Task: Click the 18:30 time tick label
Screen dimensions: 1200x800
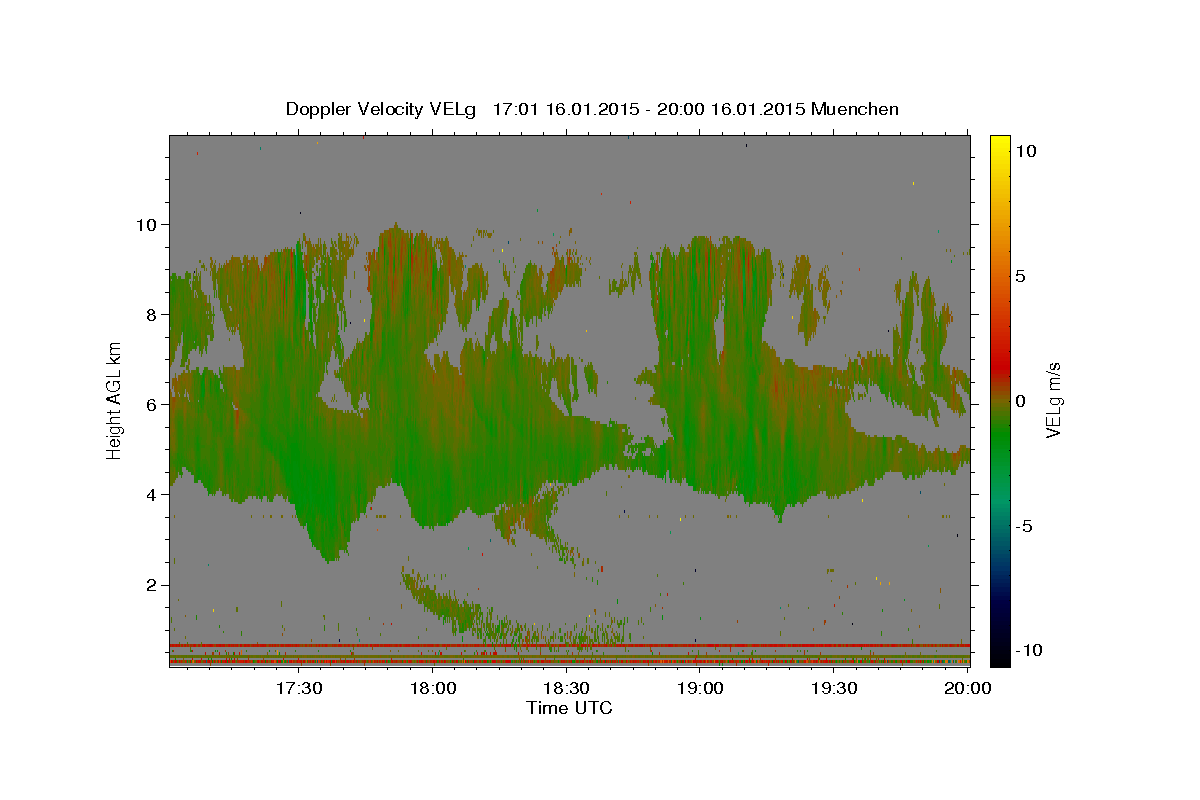Action: tap(567, 688)
